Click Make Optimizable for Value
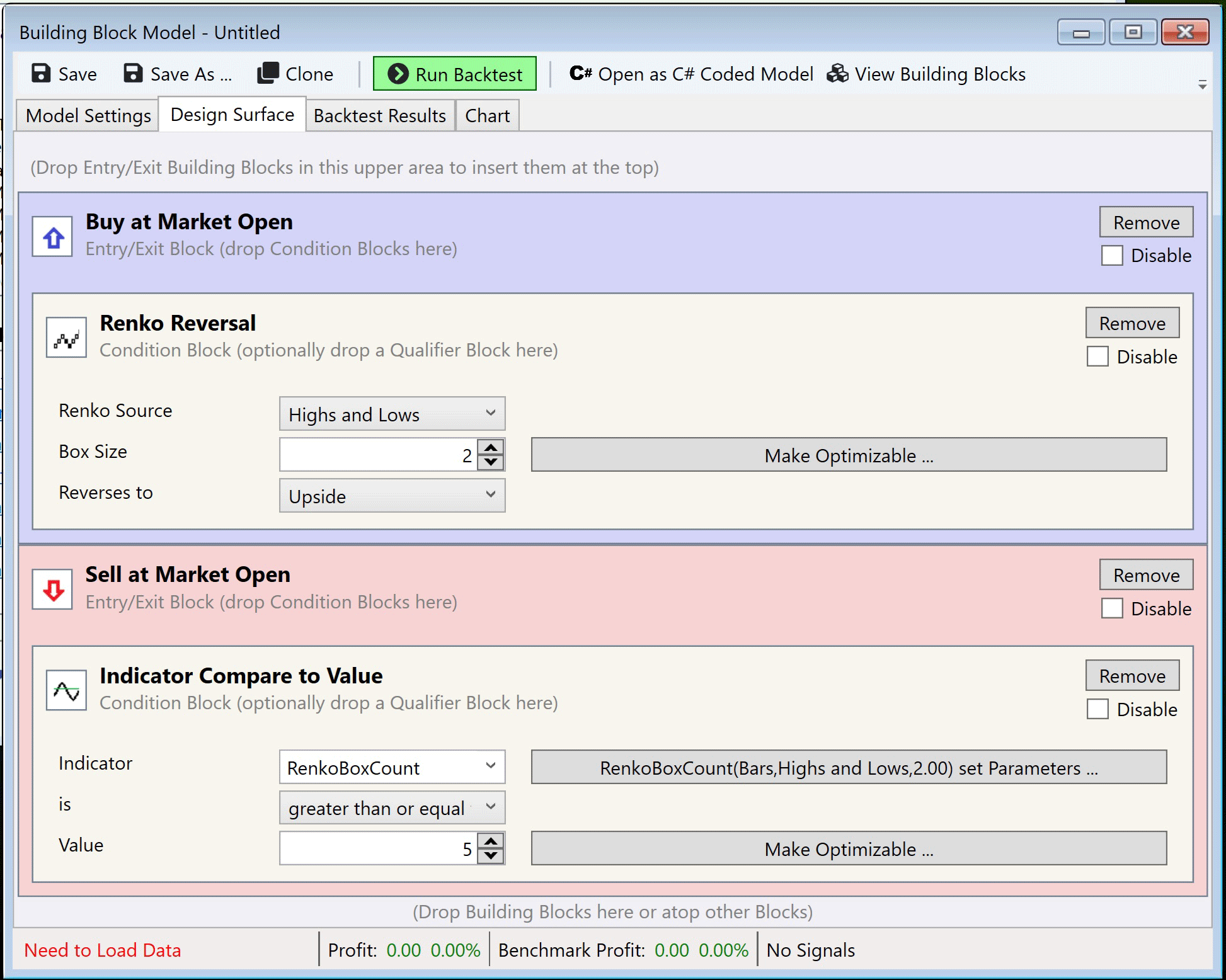 849,848
